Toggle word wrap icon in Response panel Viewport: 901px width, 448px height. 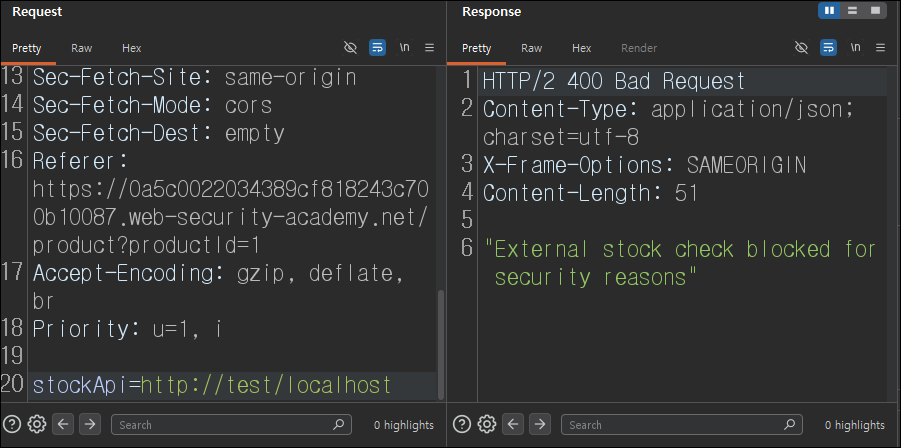(x=828, y=48)
